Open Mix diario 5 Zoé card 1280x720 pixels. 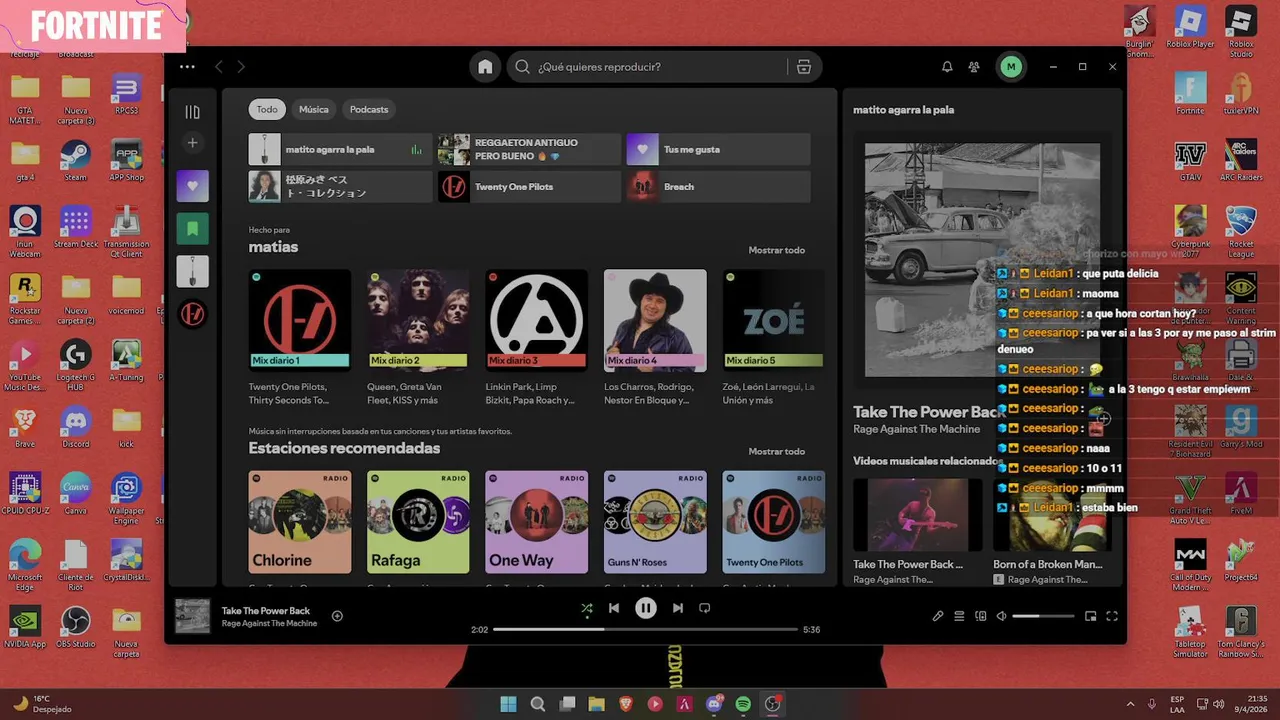774,338
